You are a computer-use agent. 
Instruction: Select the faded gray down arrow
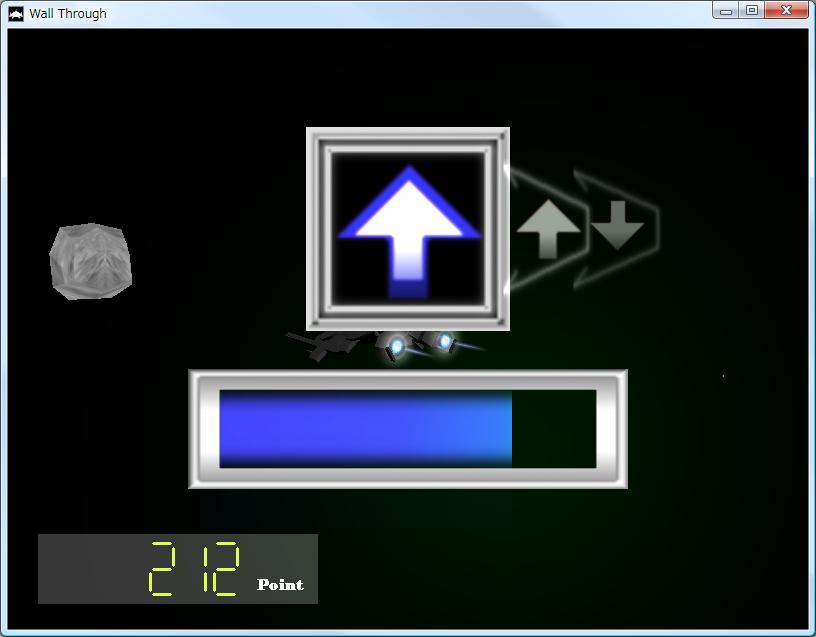pos(618,225)
